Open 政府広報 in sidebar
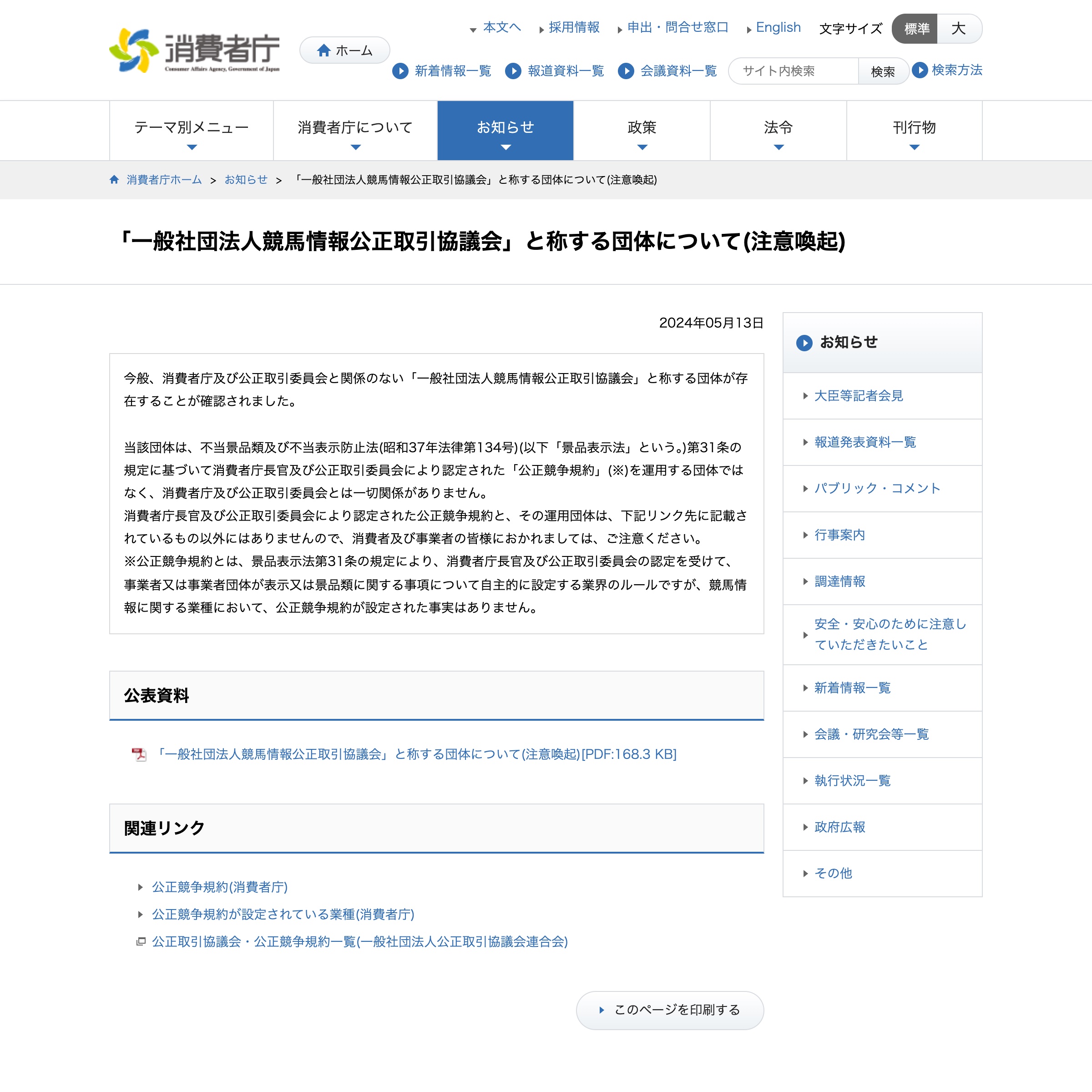This screenshot has width=1092, height=1092. 882,827
